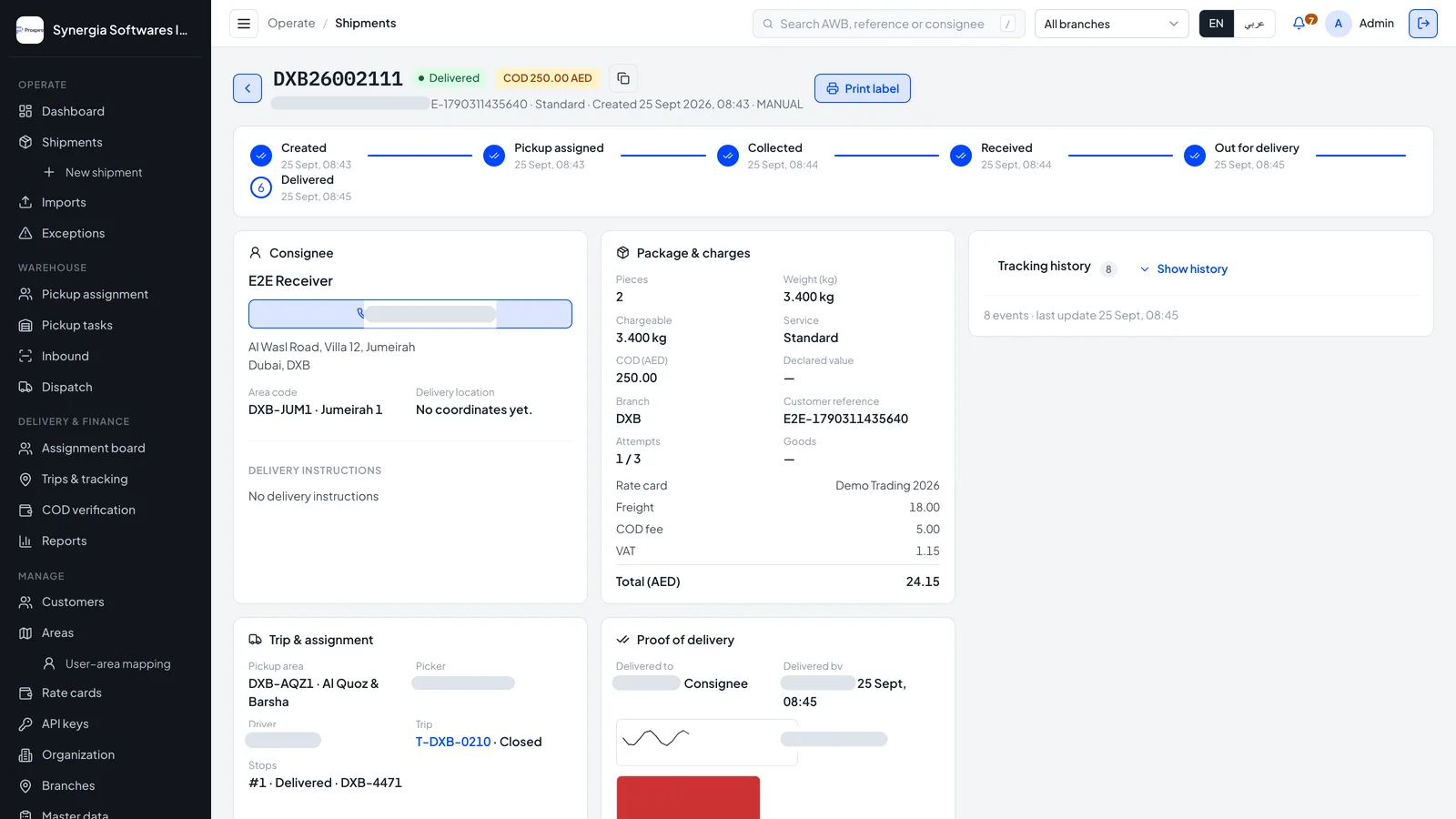1456x819 pixels.
Task: Click the COD 250.00 AED badge
Action: 548,78
